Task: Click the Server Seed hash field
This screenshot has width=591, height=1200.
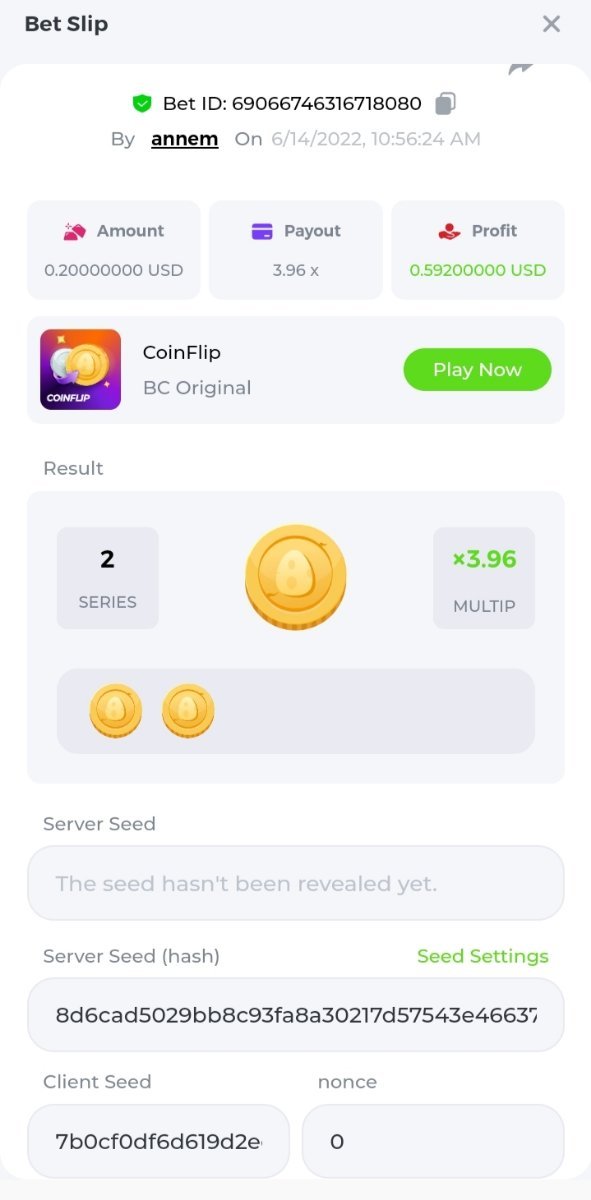Action: (296, 1015)
